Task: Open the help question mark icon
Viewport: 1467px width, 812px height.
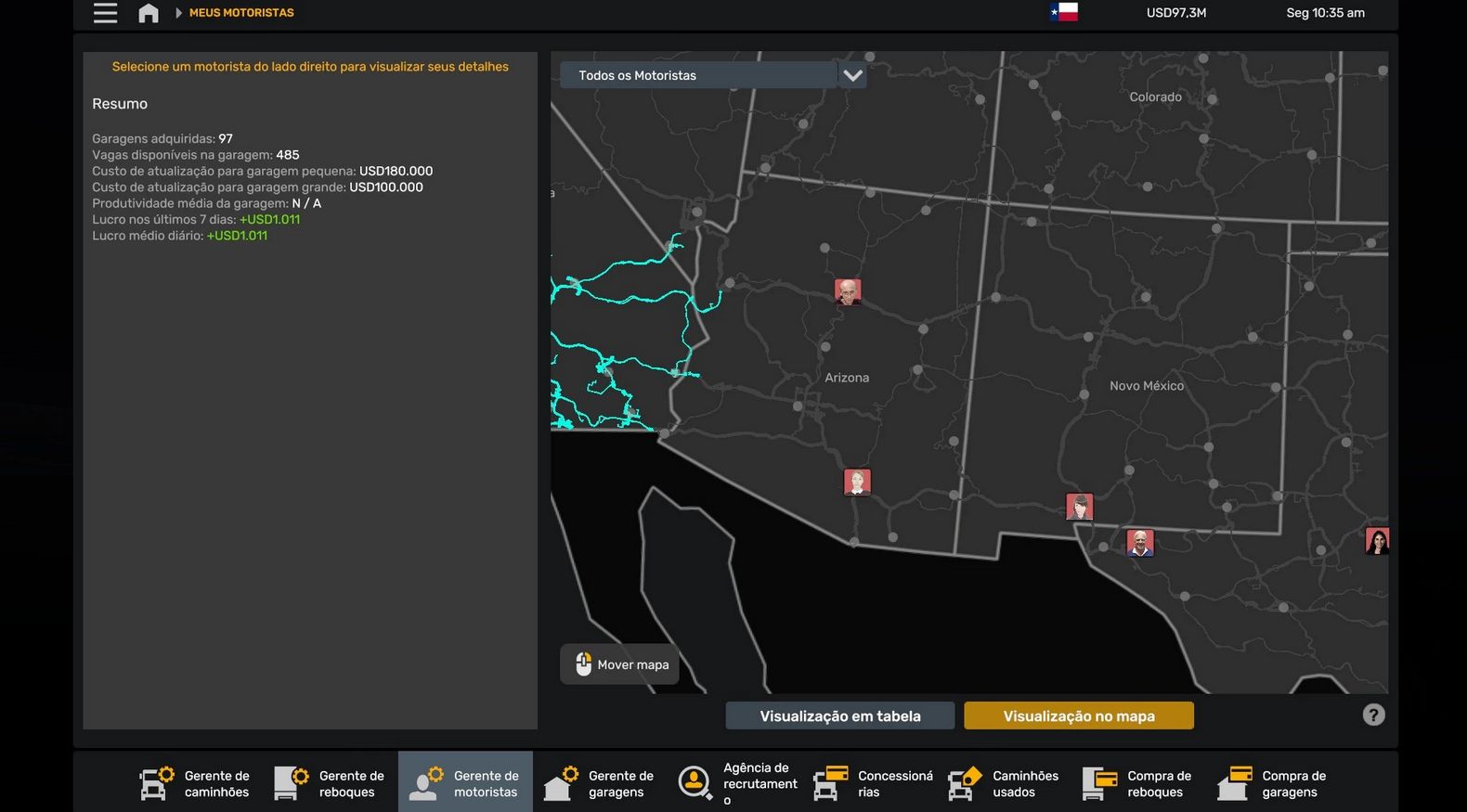Action: (x=1373, y=715)
